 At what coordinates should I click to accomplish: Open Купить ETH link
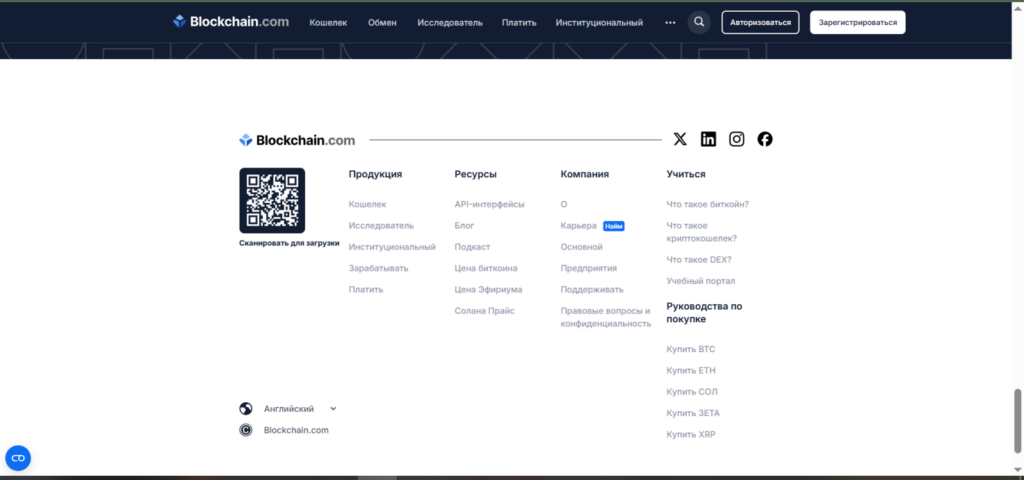tap(691, 371)
